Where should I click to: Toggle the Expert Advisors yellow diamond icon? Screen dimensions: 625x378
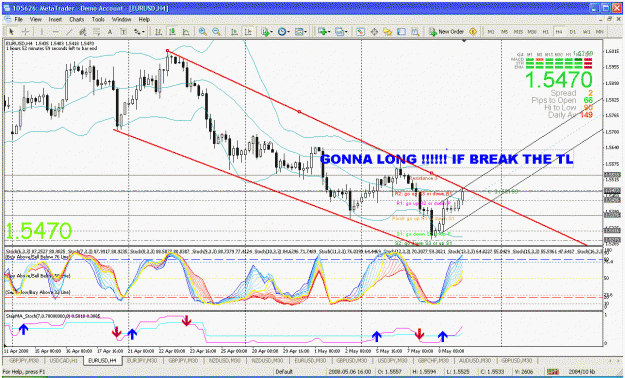point(473,32)
